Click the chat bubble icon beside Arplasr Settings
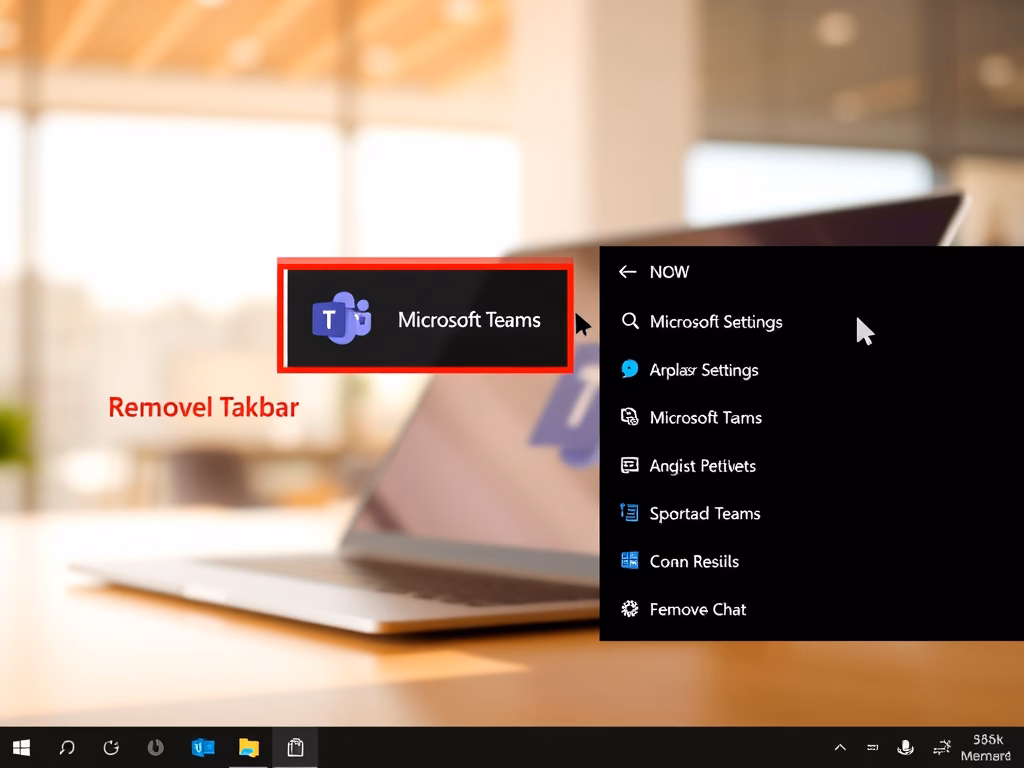Image resolution: width=1024 pixels, height=768 pixels. tap(630, 369)
